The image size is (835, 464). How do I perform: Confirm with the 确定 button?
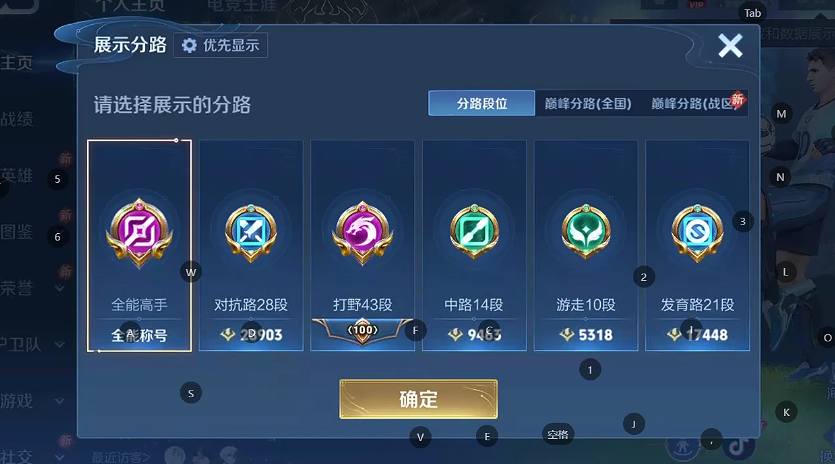coord(419,399)
